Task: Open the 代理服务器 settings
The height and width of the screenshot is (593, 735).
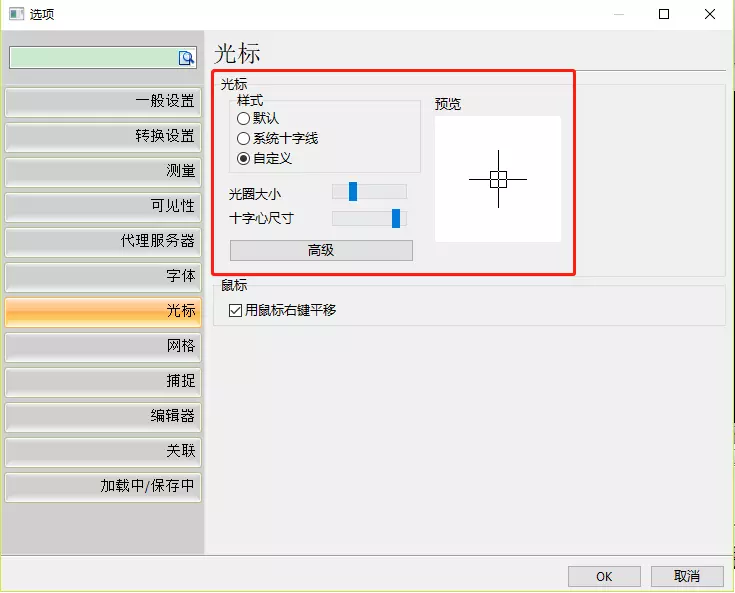Action: click(103, 241)
